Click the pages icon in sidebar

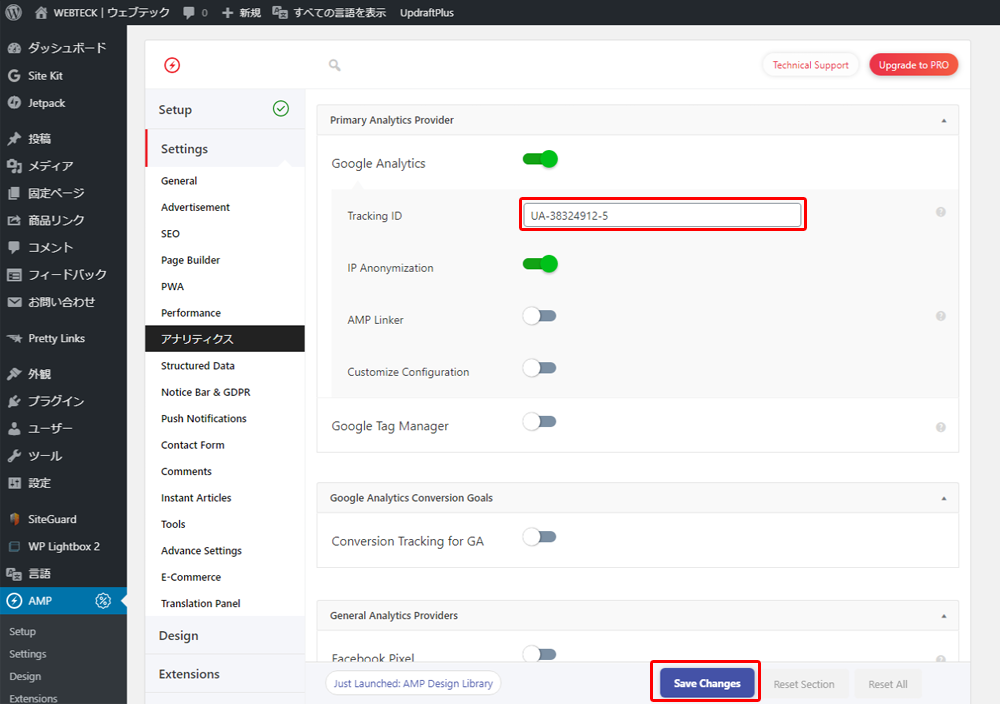coord(14,193)
